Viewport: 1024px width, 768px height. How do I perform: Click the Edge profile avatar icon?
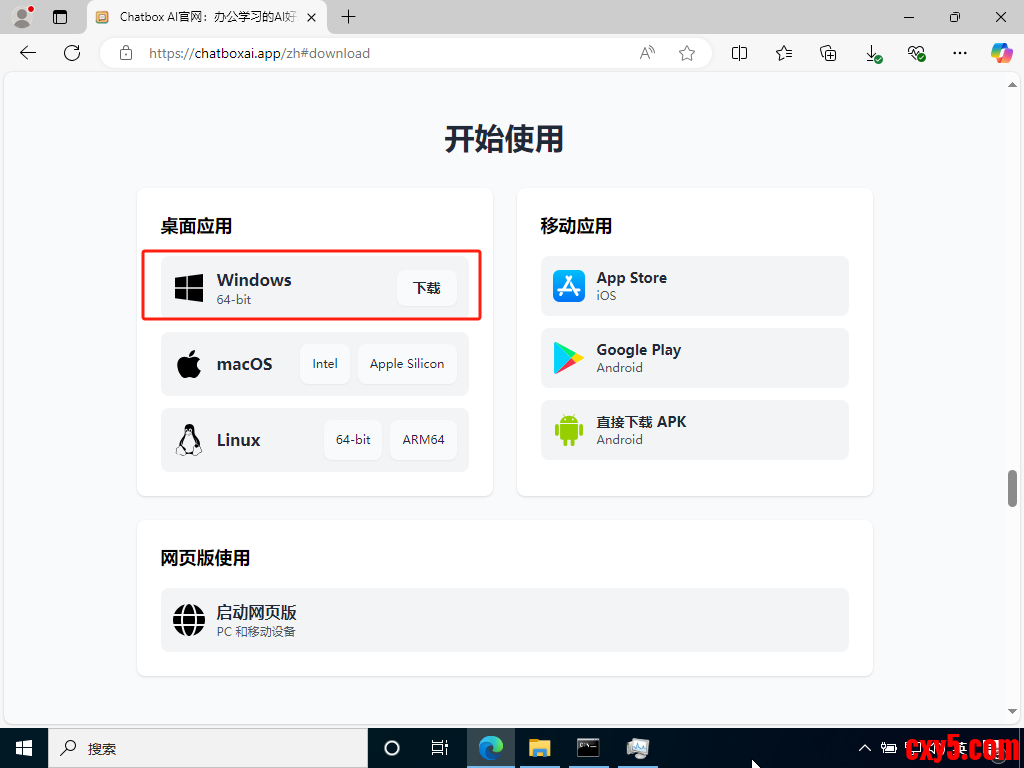23,17
